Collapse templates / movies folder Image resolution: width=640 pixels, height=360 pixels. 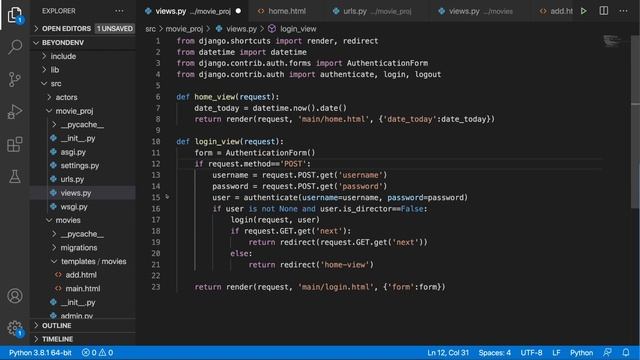click(x=93, y=261)
